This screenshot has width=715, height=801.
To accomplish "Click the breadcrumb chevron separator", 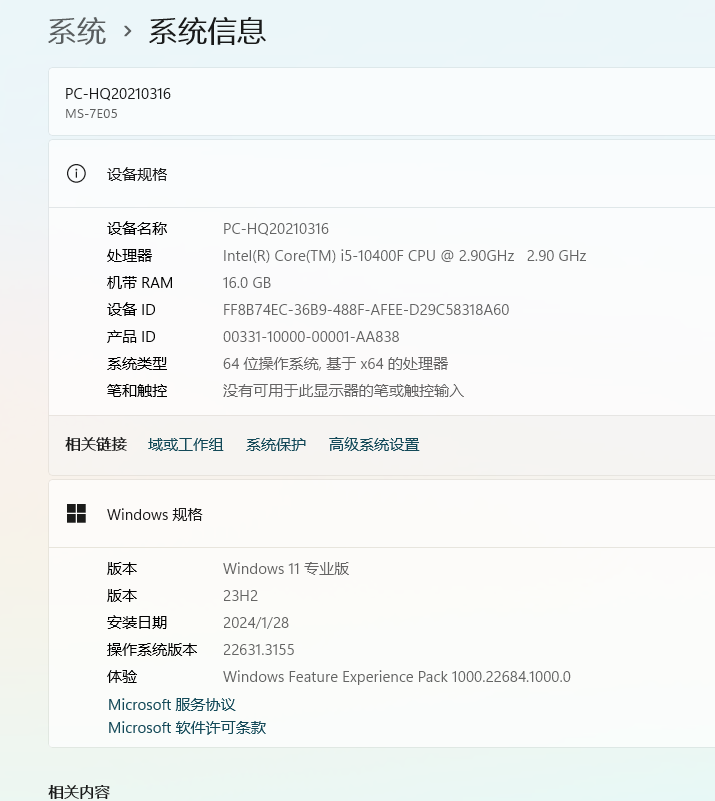I will [x=128, y=32].
